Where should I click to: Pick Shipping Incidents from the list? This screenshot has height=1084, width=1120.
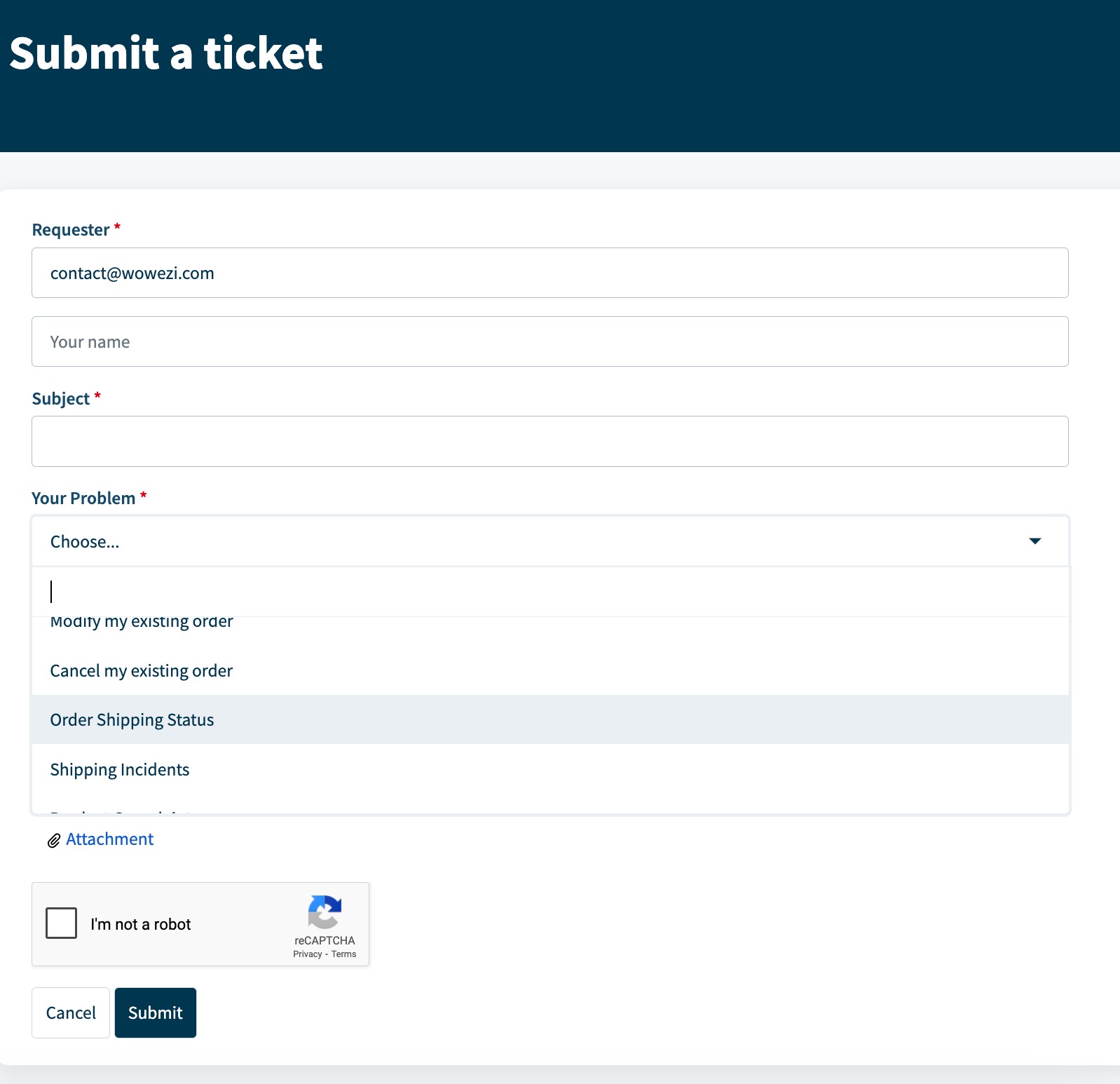pos(550,769)
